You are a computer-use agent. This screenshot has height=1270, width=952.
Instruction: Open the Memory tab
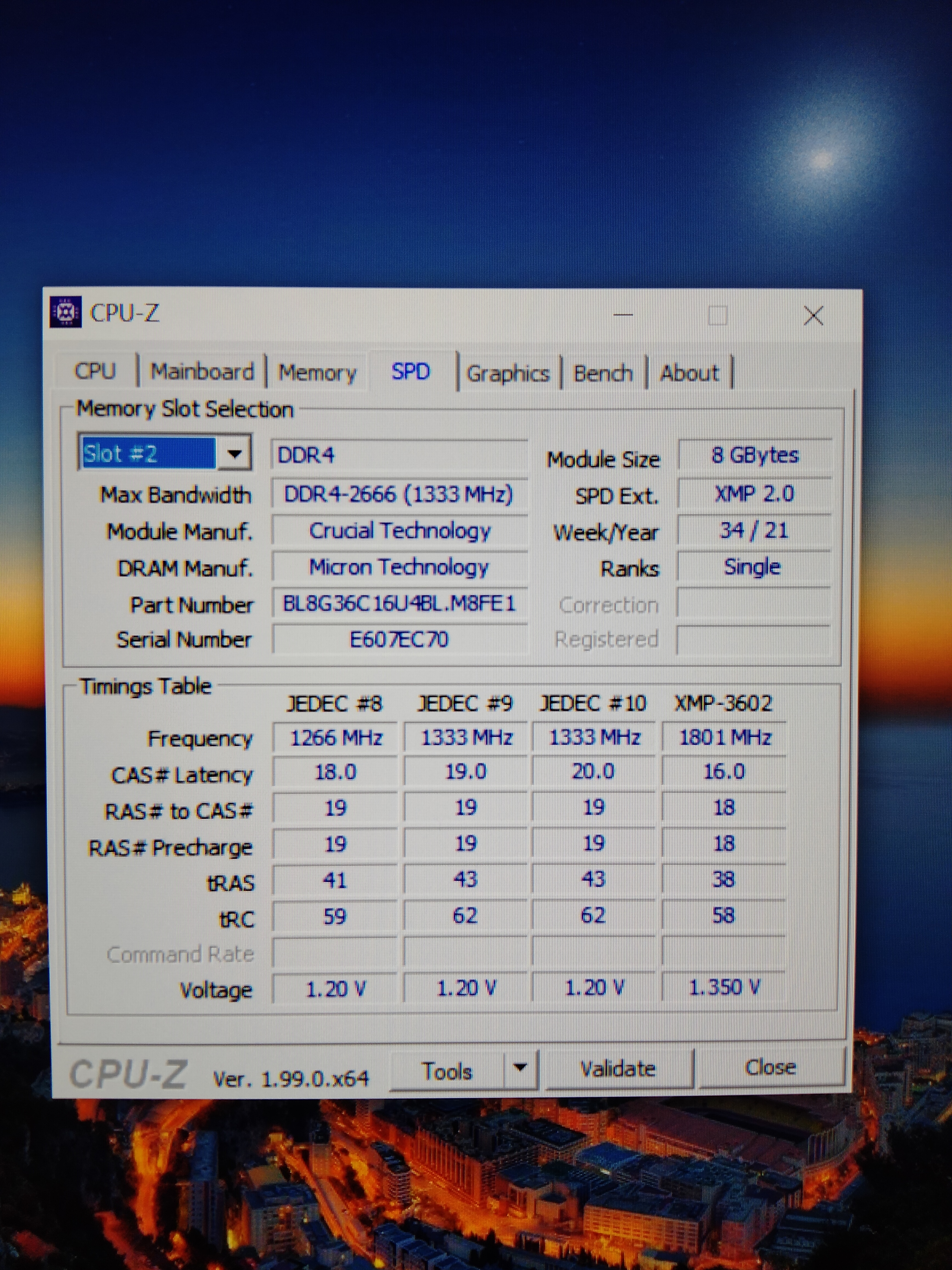click(x=317, y=373)
